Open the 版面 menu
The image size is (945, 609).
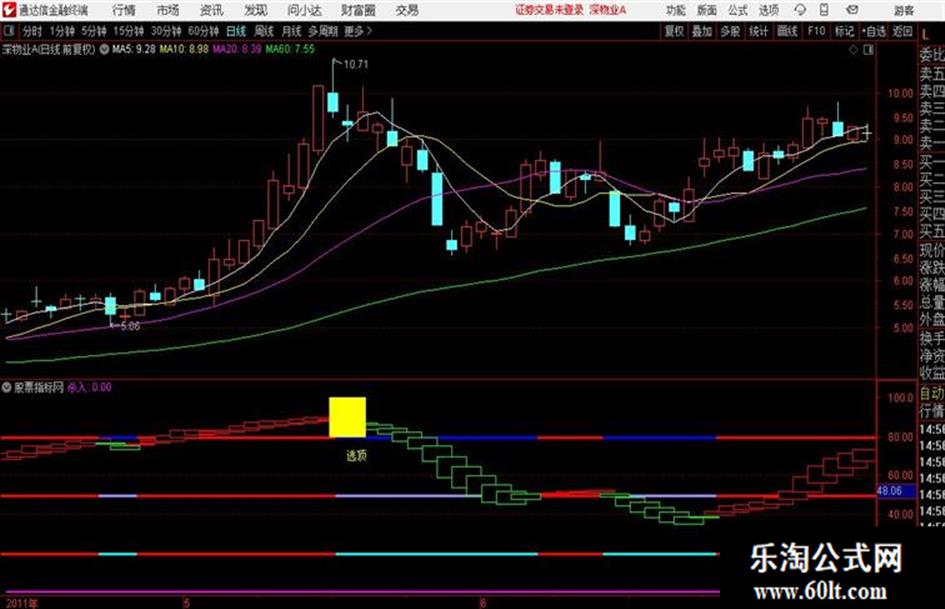(x=707, y=10)
